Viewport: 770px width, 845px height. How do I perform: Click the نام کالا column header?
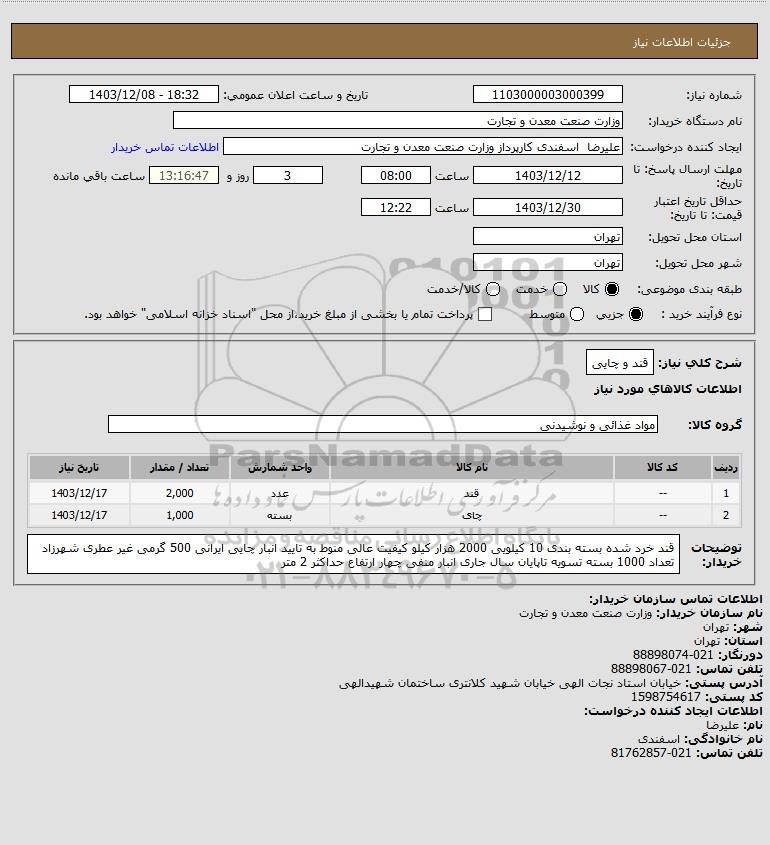pos(471,467)
